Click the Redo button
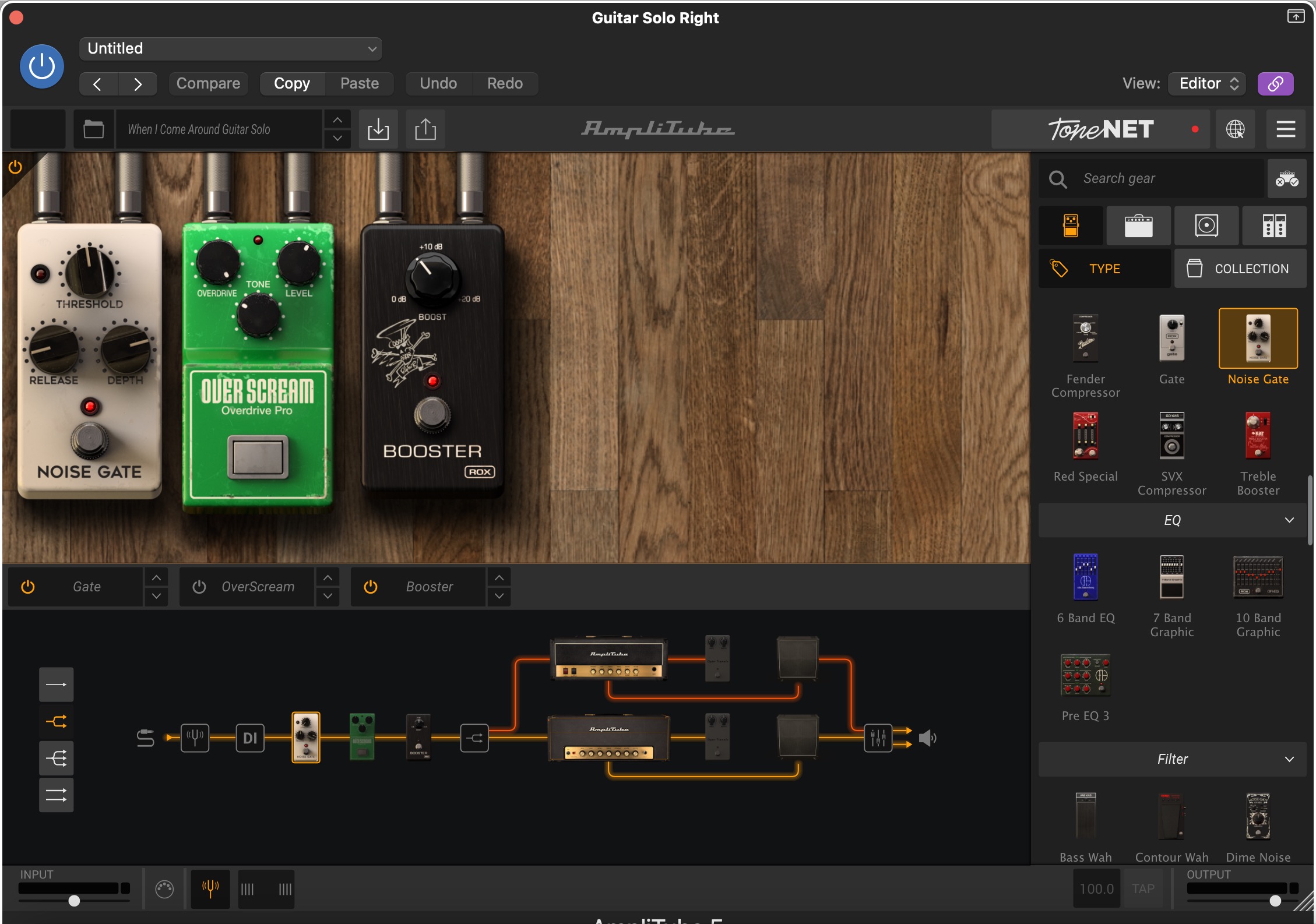1316x924 pixels. click(x=505, y=84)
